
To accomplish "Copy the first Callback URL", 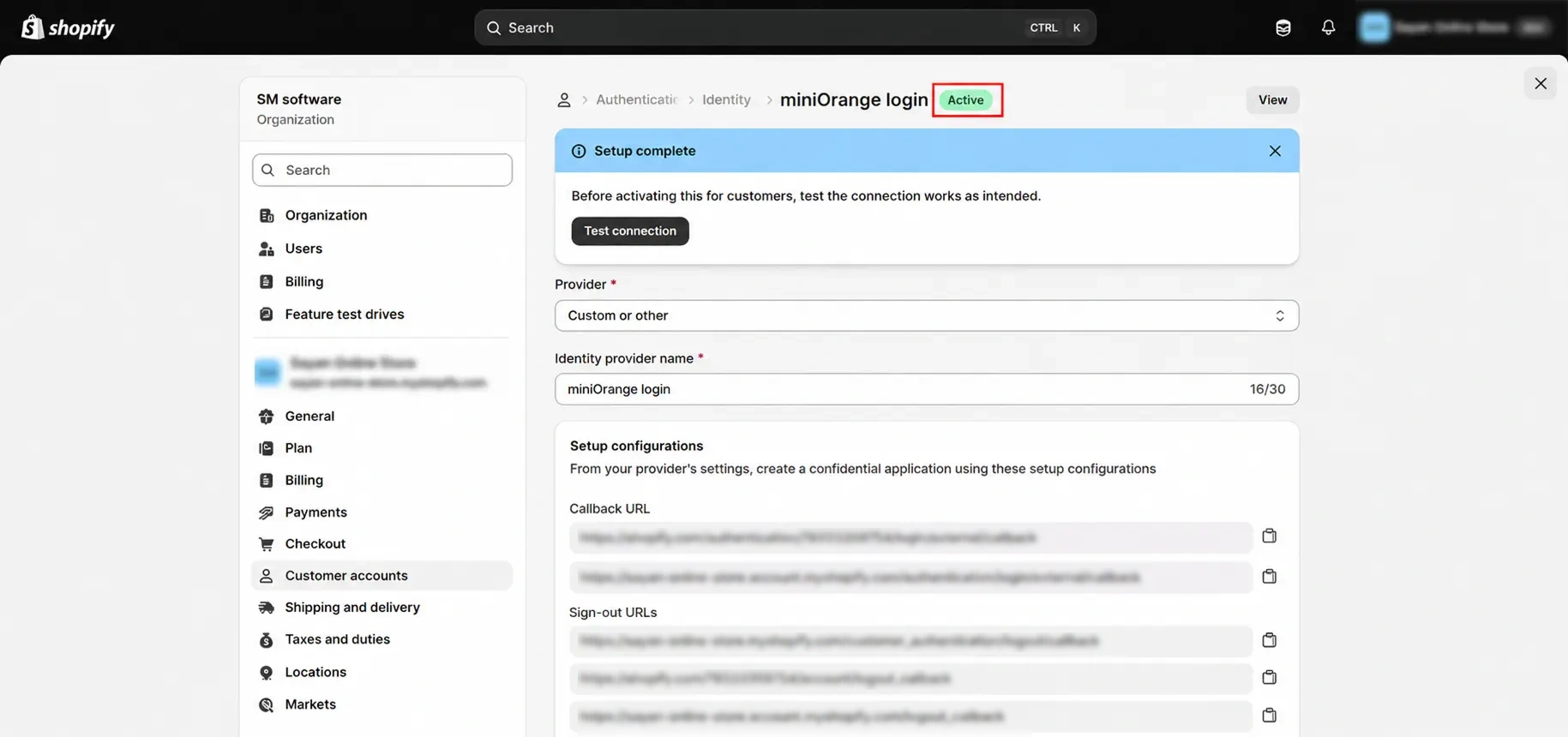I will click(1270, 536).
